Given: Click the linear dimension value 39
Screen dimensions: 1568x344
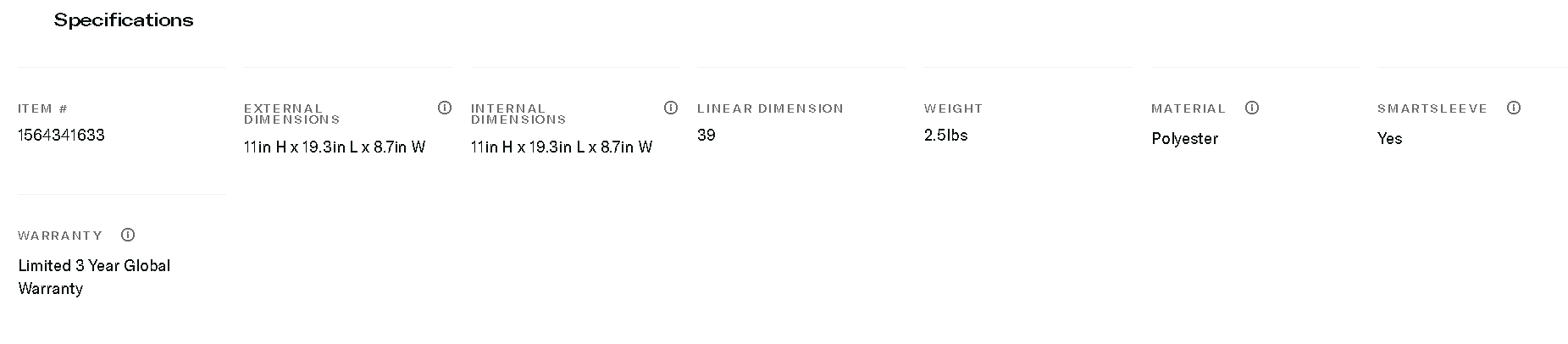Looking at the screenshot, I should coord(706,136).
